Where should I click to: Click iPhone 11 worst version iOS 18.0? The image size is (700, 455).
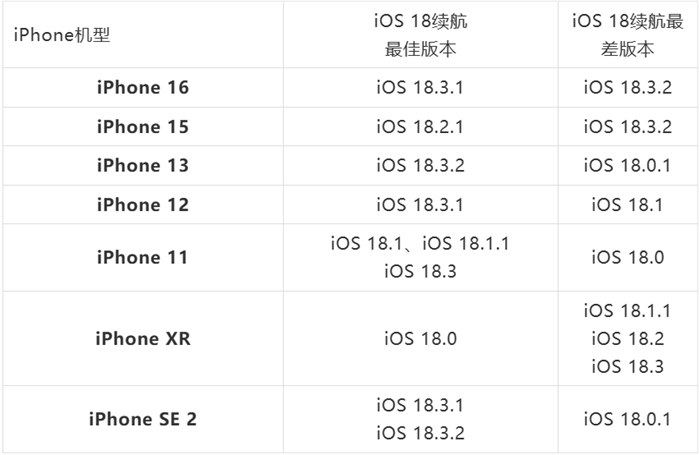pyautogui.click(x=628, y=257)
